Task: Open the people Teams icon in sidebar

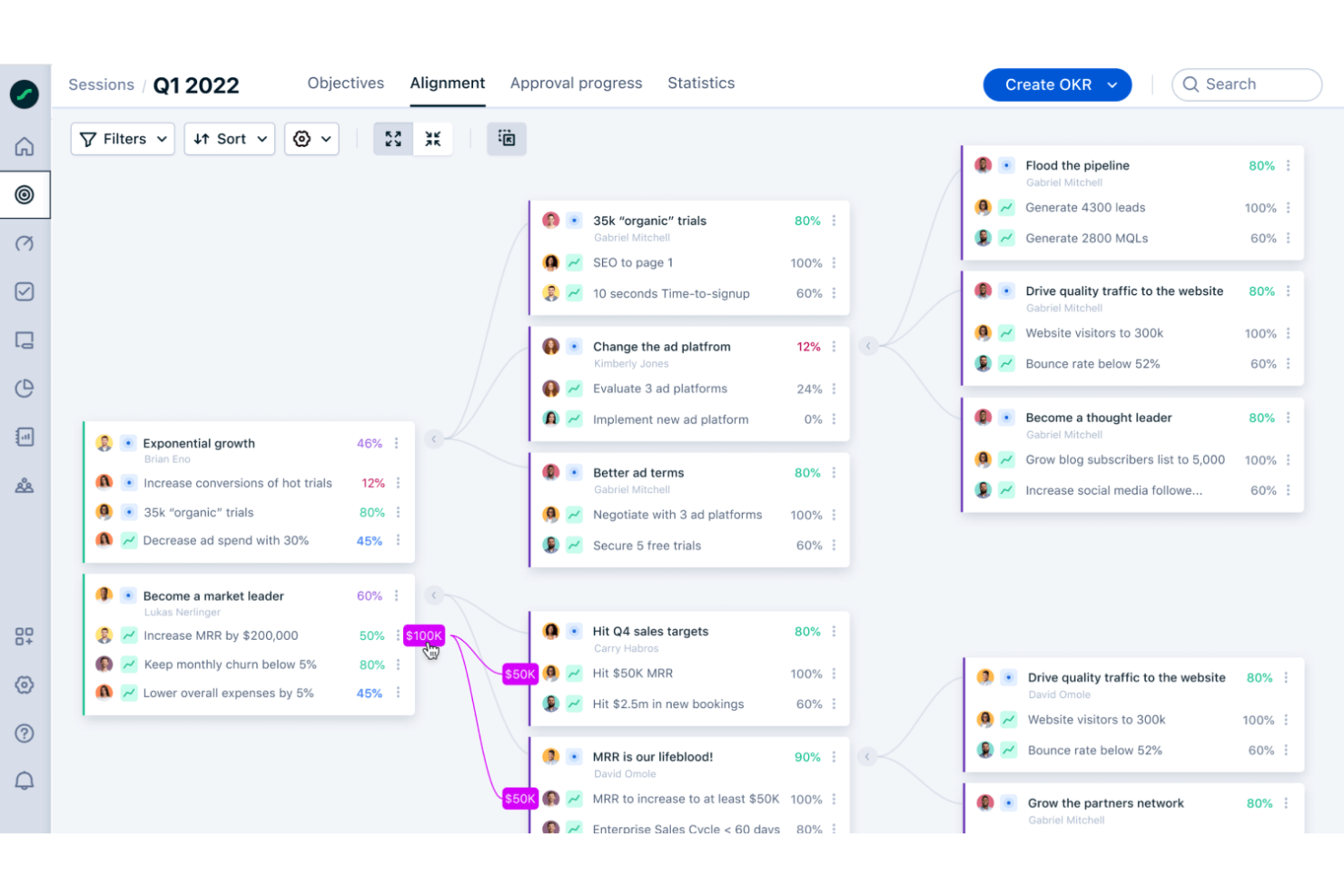Action: 25,486
